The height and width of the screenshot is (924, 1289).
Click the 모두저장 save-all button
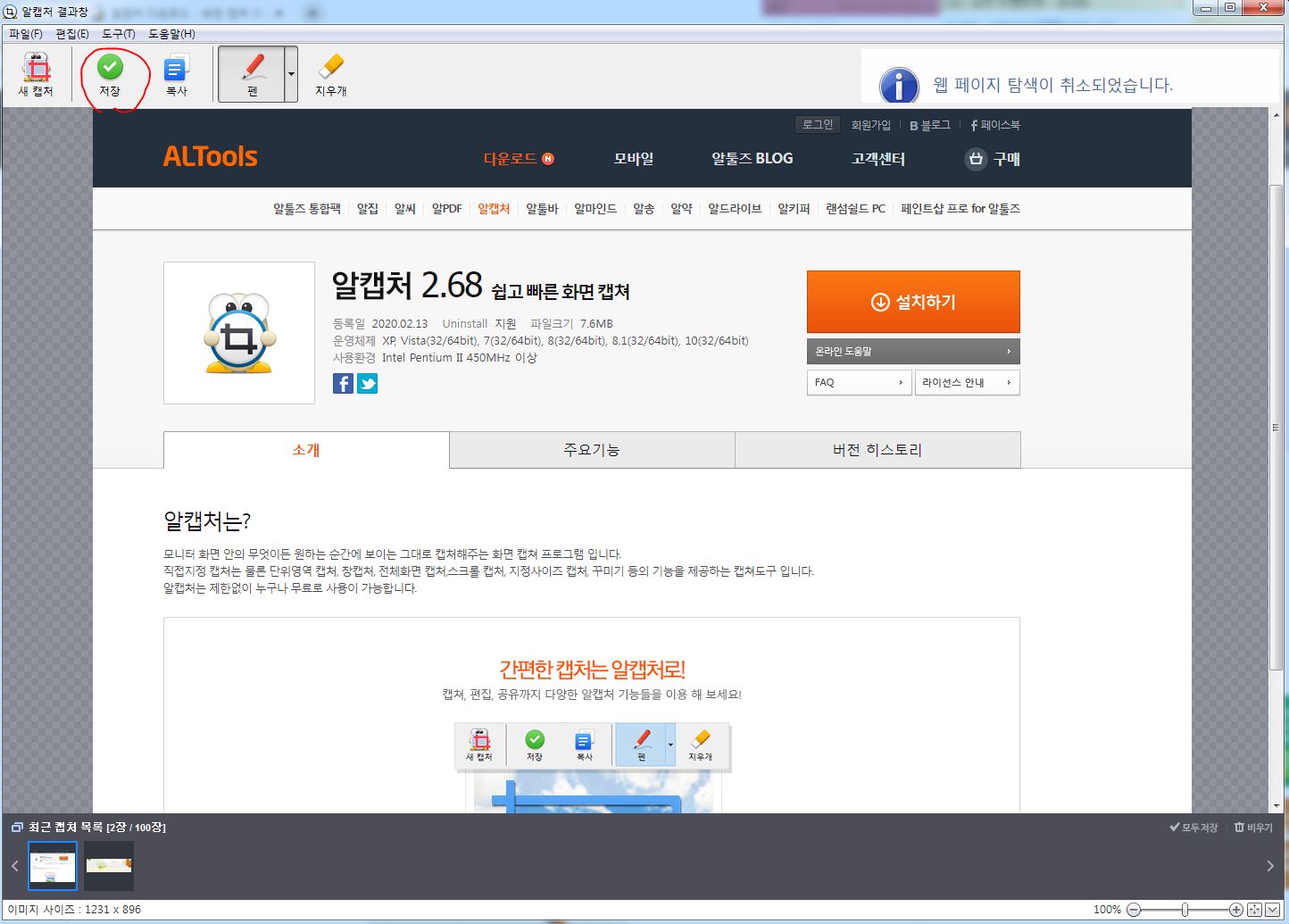pos(1193,828)
